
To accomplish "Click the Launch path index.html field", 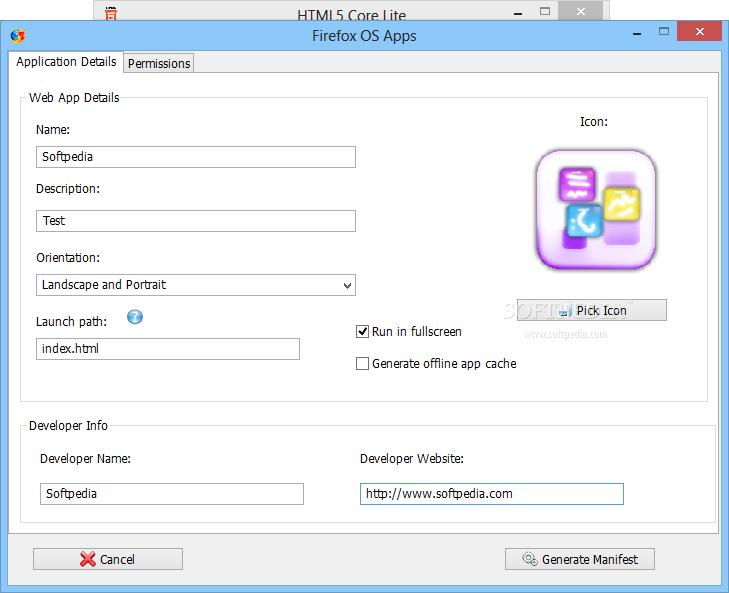I will (168, 349).
